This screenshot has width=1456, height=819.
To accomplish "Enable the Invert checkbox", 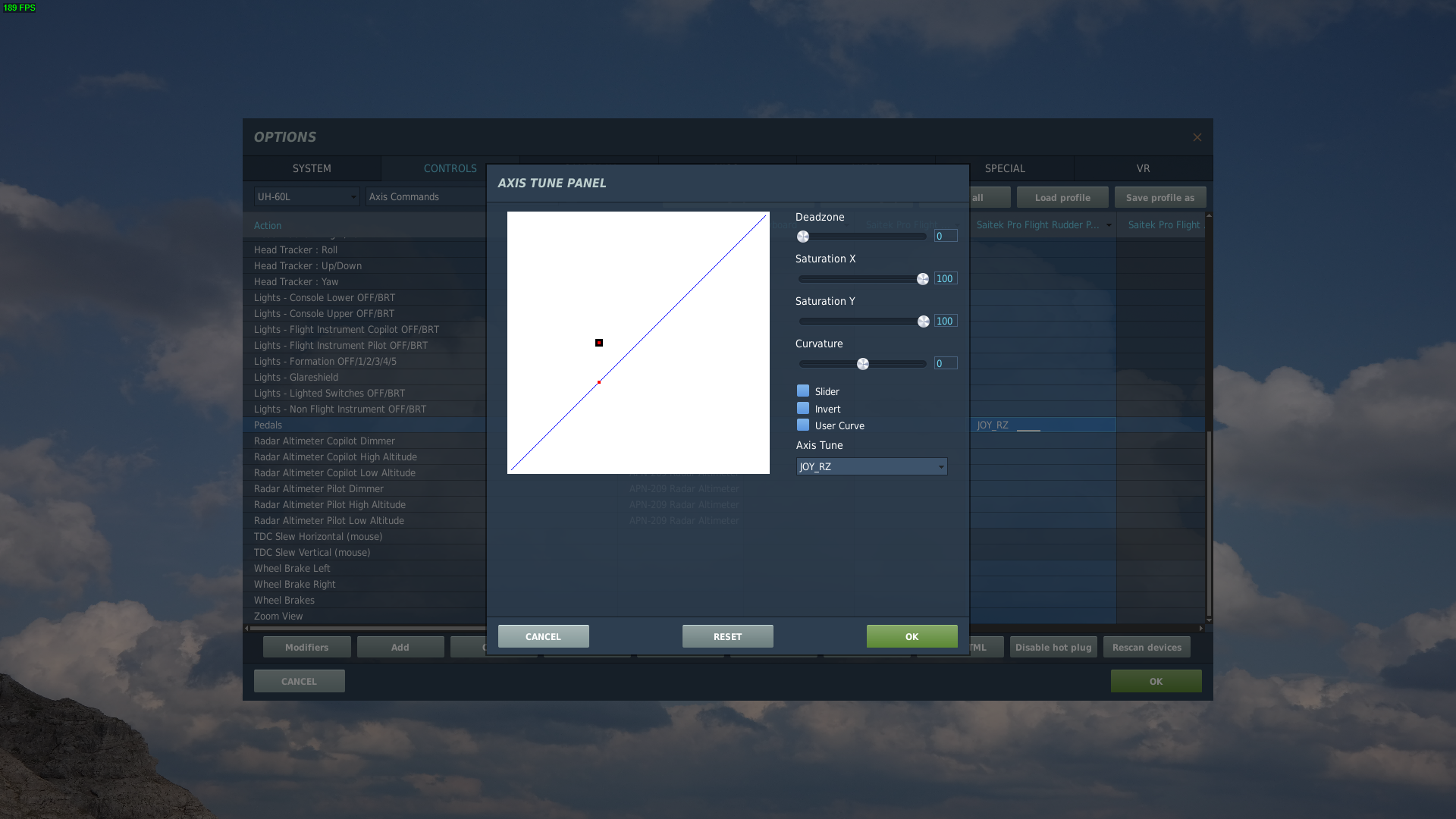I will (803, 409).
